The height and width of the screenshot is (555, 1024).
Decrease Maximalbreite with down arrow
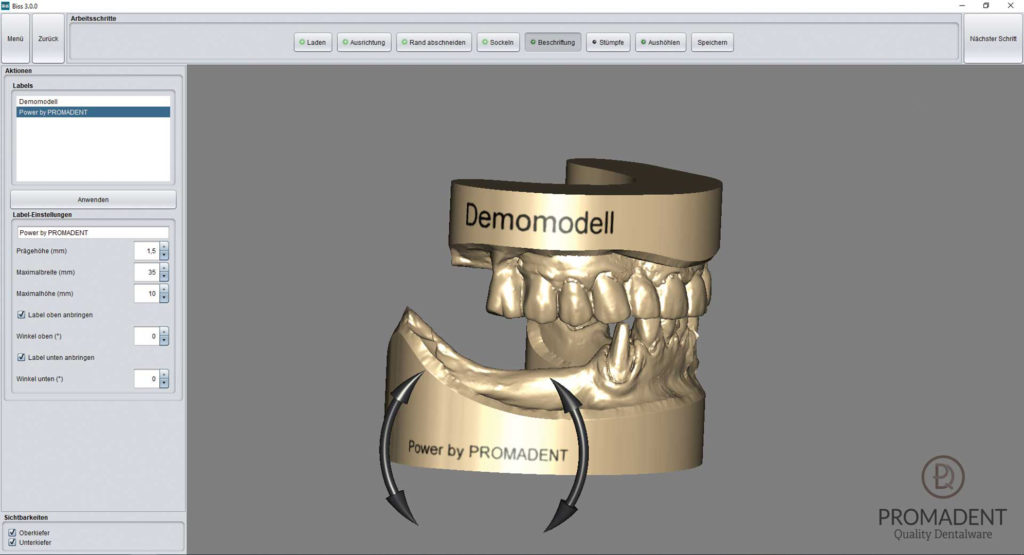[x=164, y=277]
